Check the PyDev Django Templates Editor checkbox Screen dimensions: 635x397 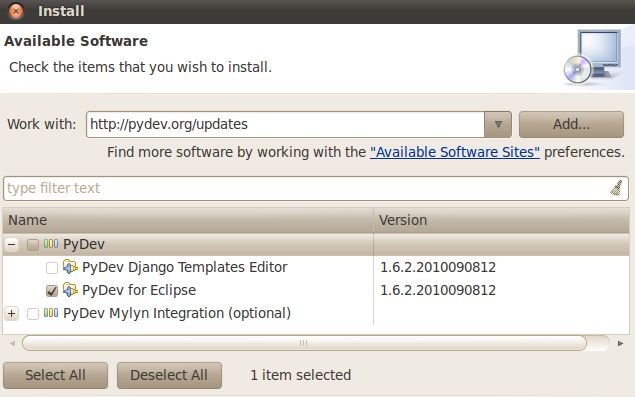(x=52, y=268)
